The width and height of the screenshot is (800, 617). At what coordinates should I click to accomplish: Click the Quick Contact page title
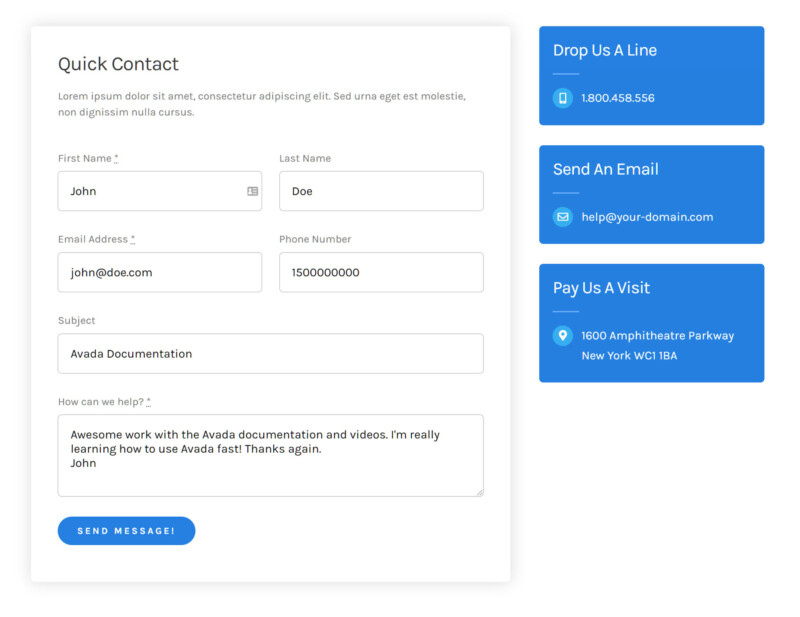pyautogui.click(x=118, y=63)
